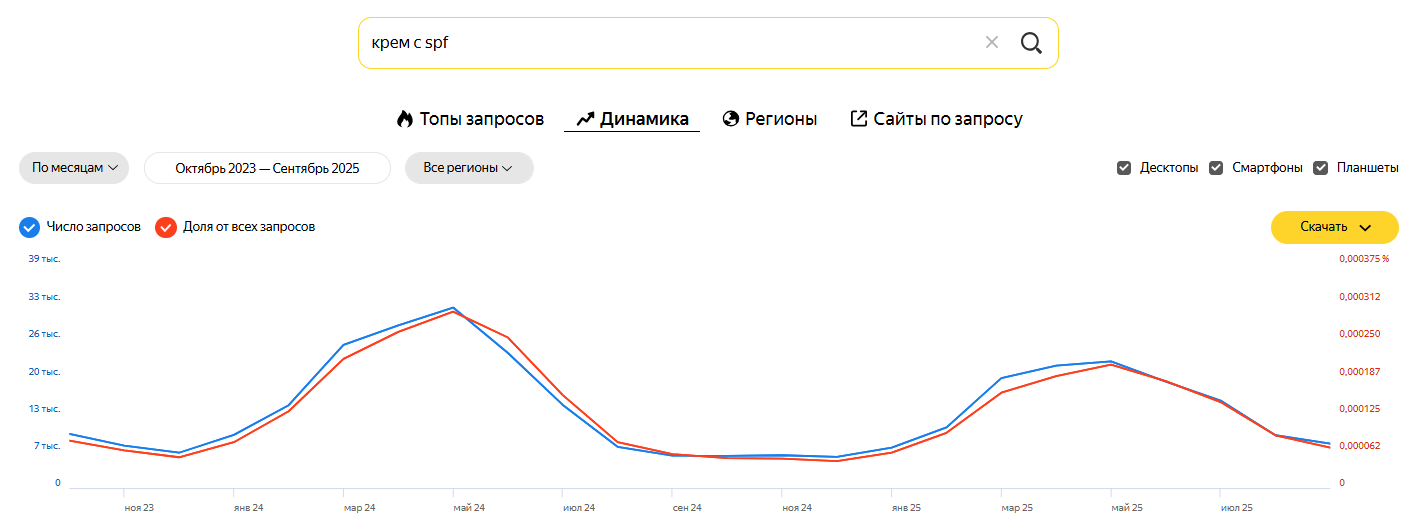This screenshot has width=1416, height=522.
Task: Open the Регионы tab
Action: point(781,119)
